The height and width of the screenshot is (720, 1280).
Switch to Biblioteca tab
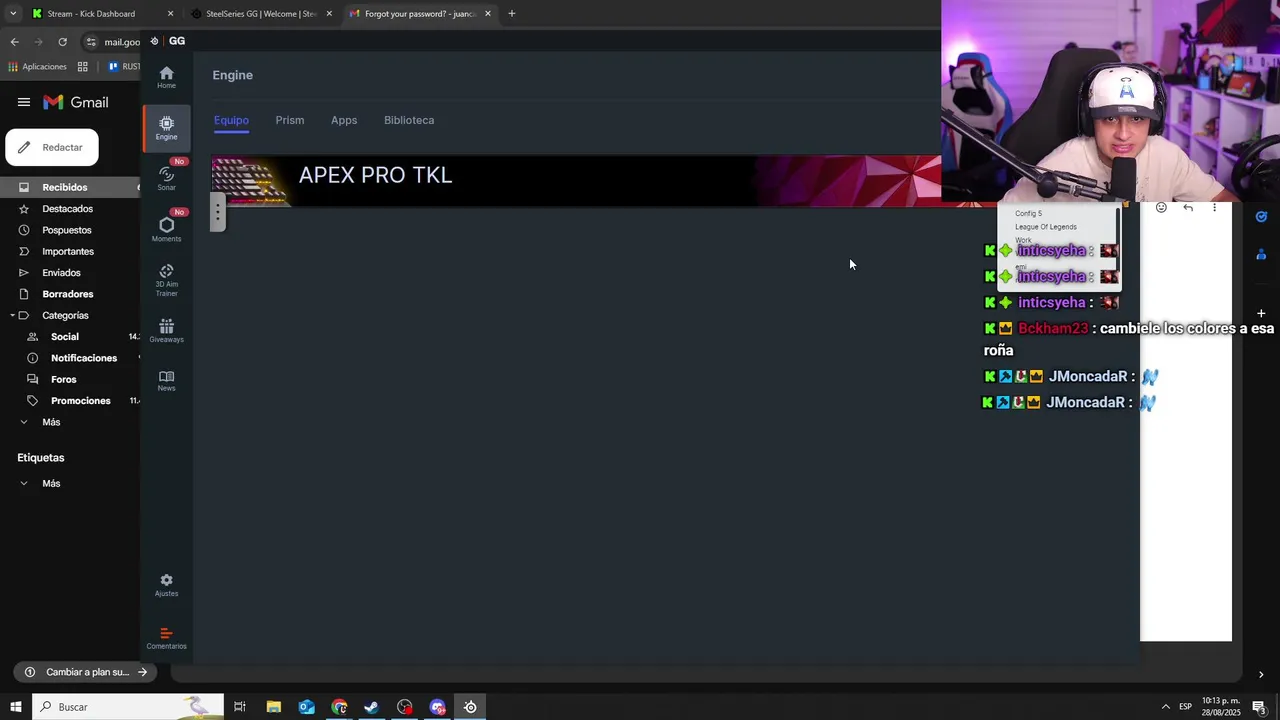(x=409, y=120)
